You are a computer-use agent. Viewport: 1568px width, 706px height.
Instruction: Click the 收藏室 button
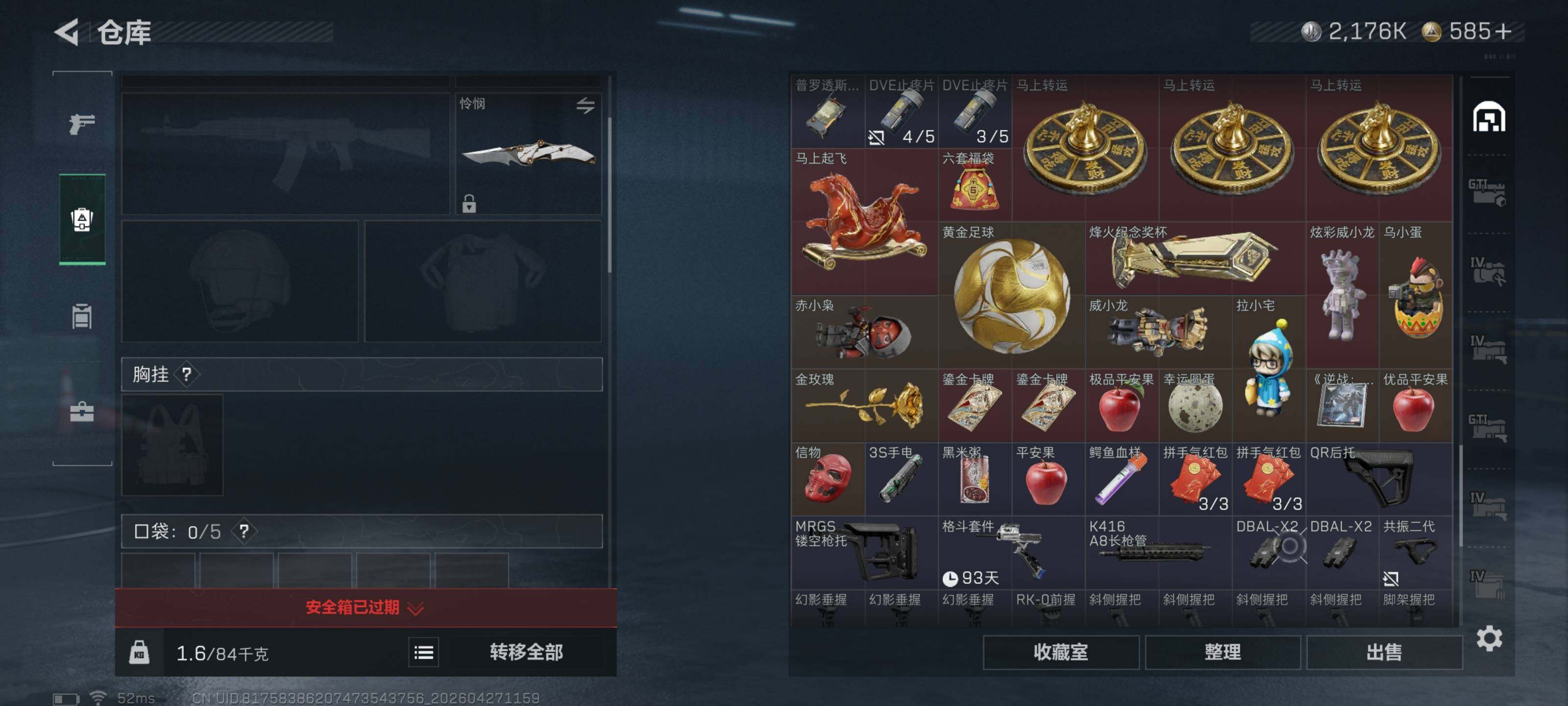(1060, 653)
